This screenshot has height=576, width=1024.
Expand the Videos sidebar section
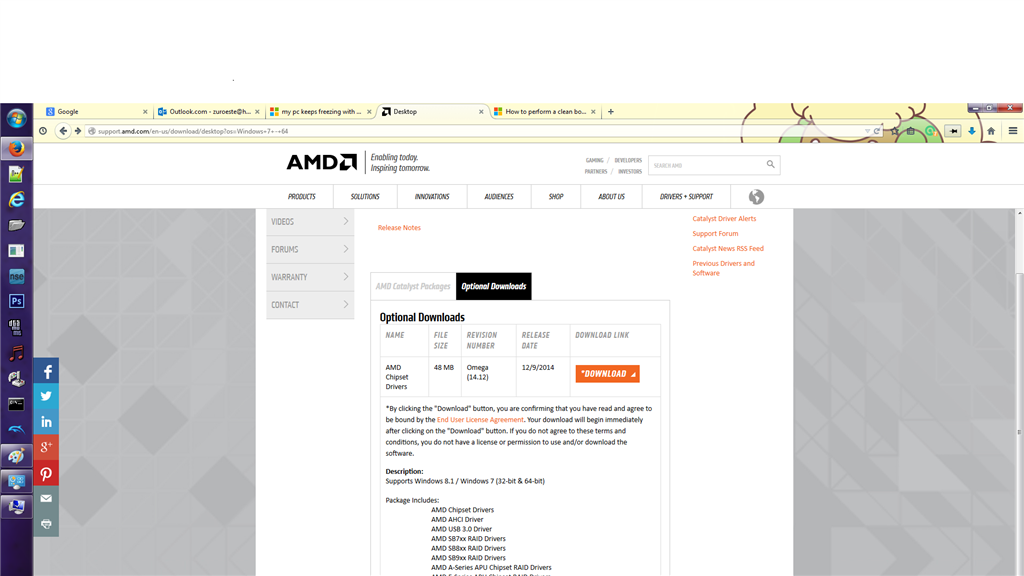click(x=310, y=222)
